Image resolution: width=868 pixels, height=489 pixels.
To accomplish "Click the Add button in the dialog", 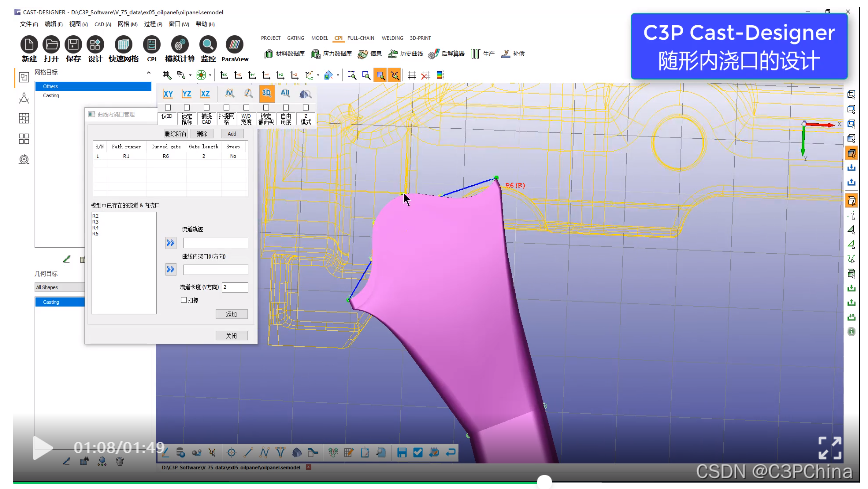I will click(x=231, y=134).
